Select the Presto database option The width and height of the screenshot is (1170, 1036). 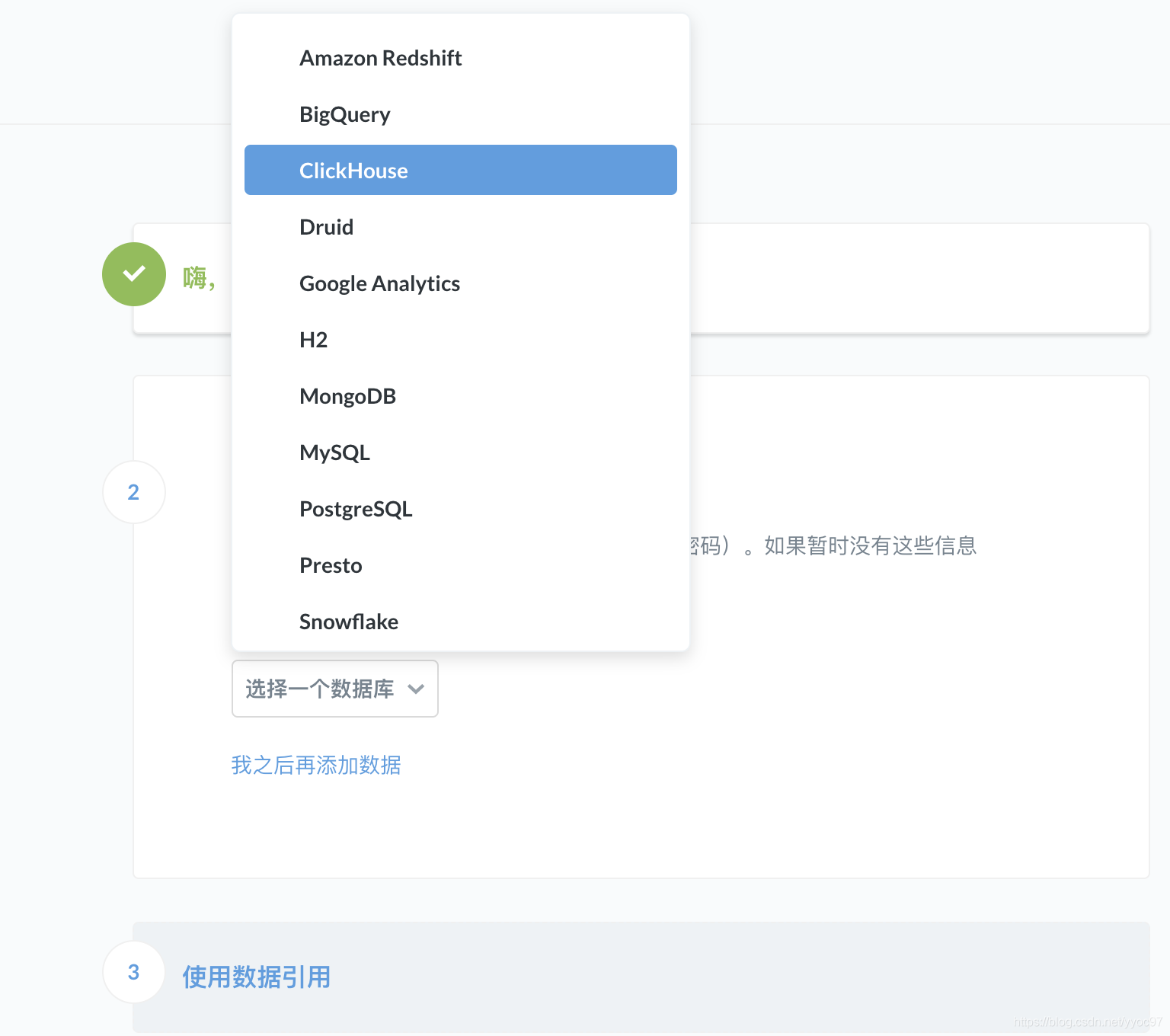point(460,565)
